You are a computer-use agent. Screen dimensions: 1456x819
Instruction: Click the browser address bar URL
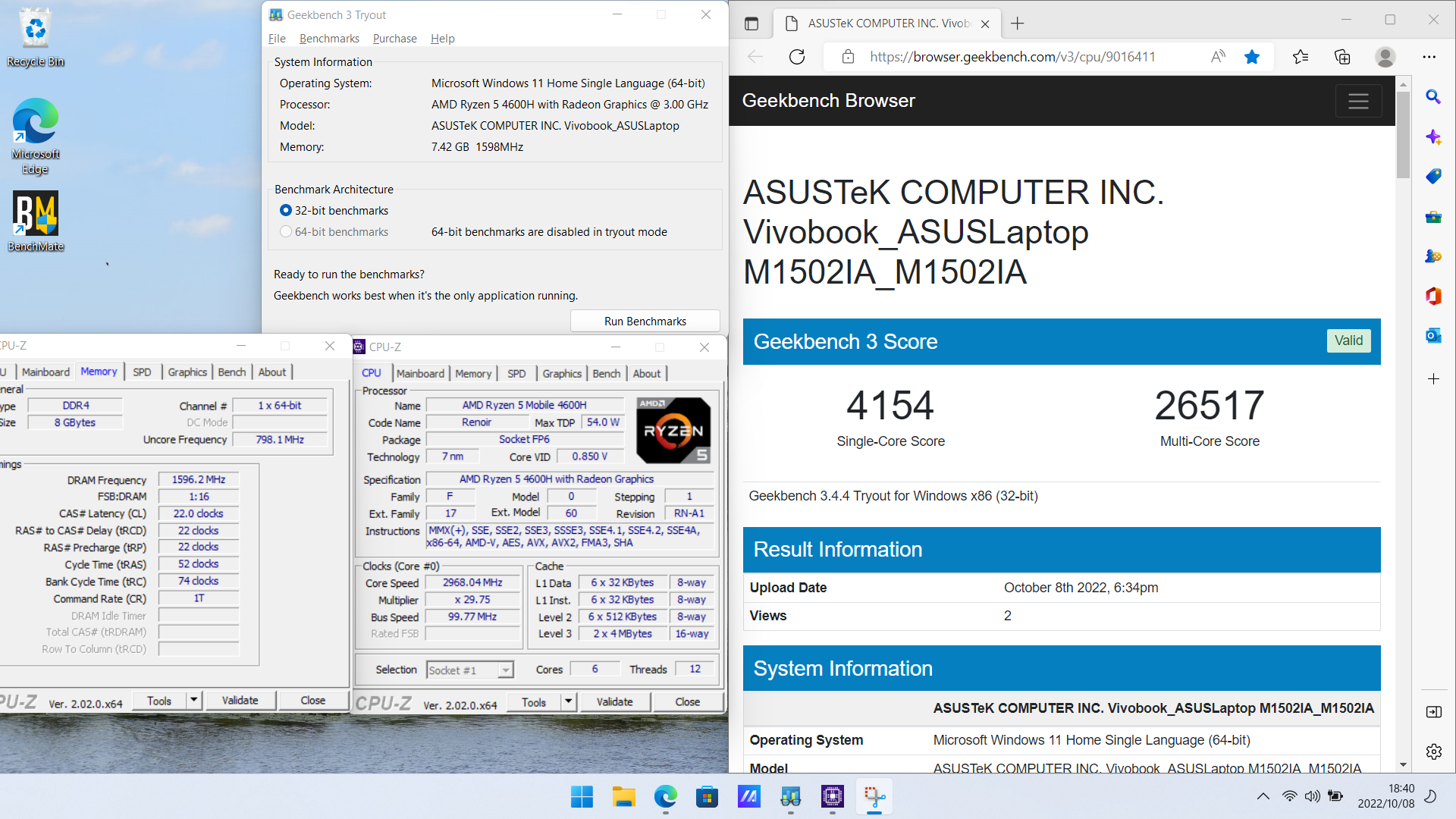pyautogui.click(x=1012, y=57)
